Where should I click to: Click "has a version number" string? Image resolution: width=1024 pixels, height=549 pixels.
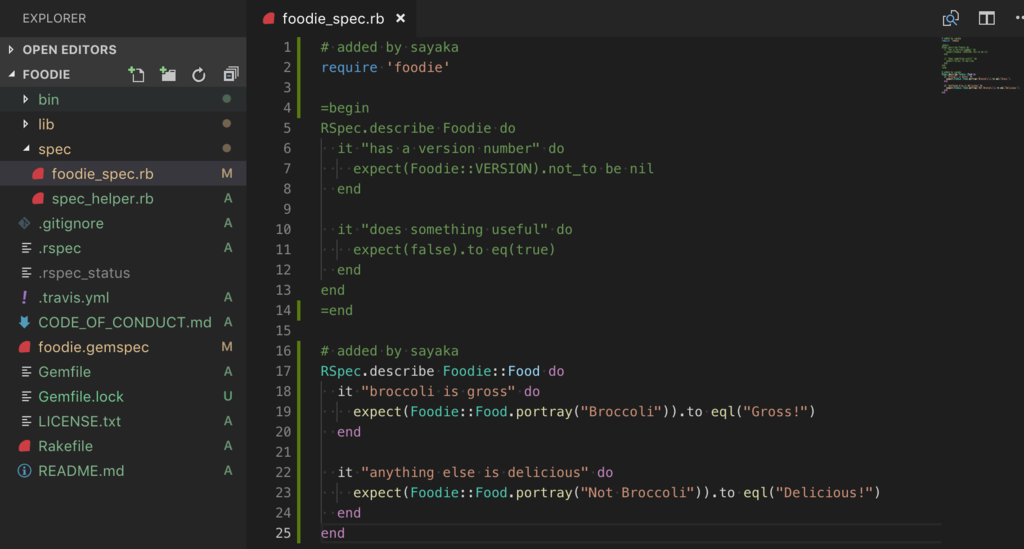451,149
